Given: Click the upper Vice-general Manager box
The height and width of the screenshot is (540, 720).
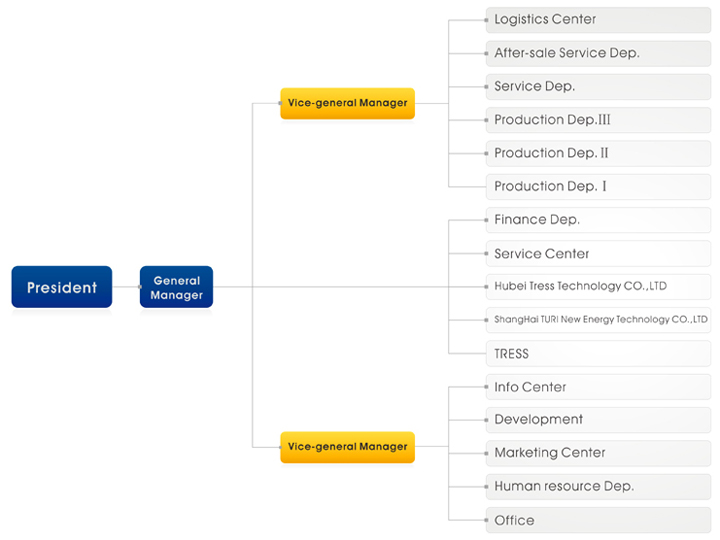Looking at the screenshot, I should point(347,103).
